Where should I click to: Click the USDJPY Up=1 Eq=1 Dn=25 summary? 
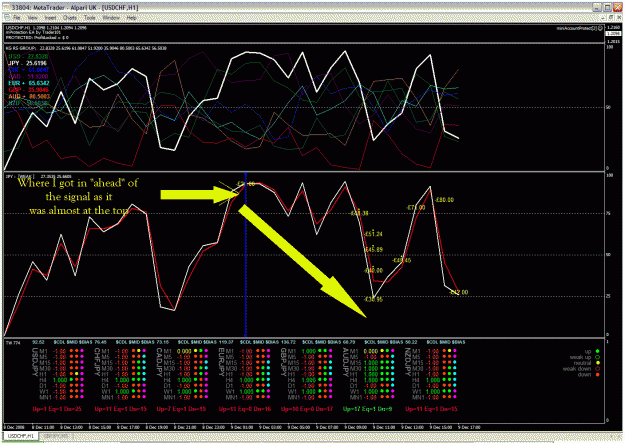57,409
